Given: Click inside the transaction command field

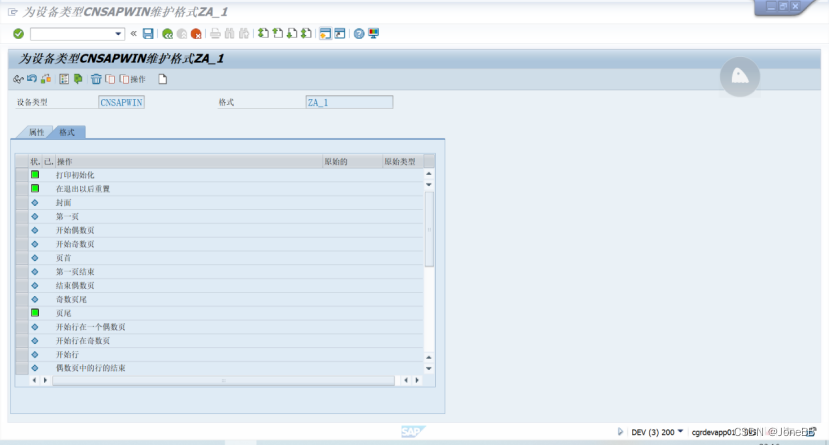Looking at the screenshot, I should click(x=72, y=34).
